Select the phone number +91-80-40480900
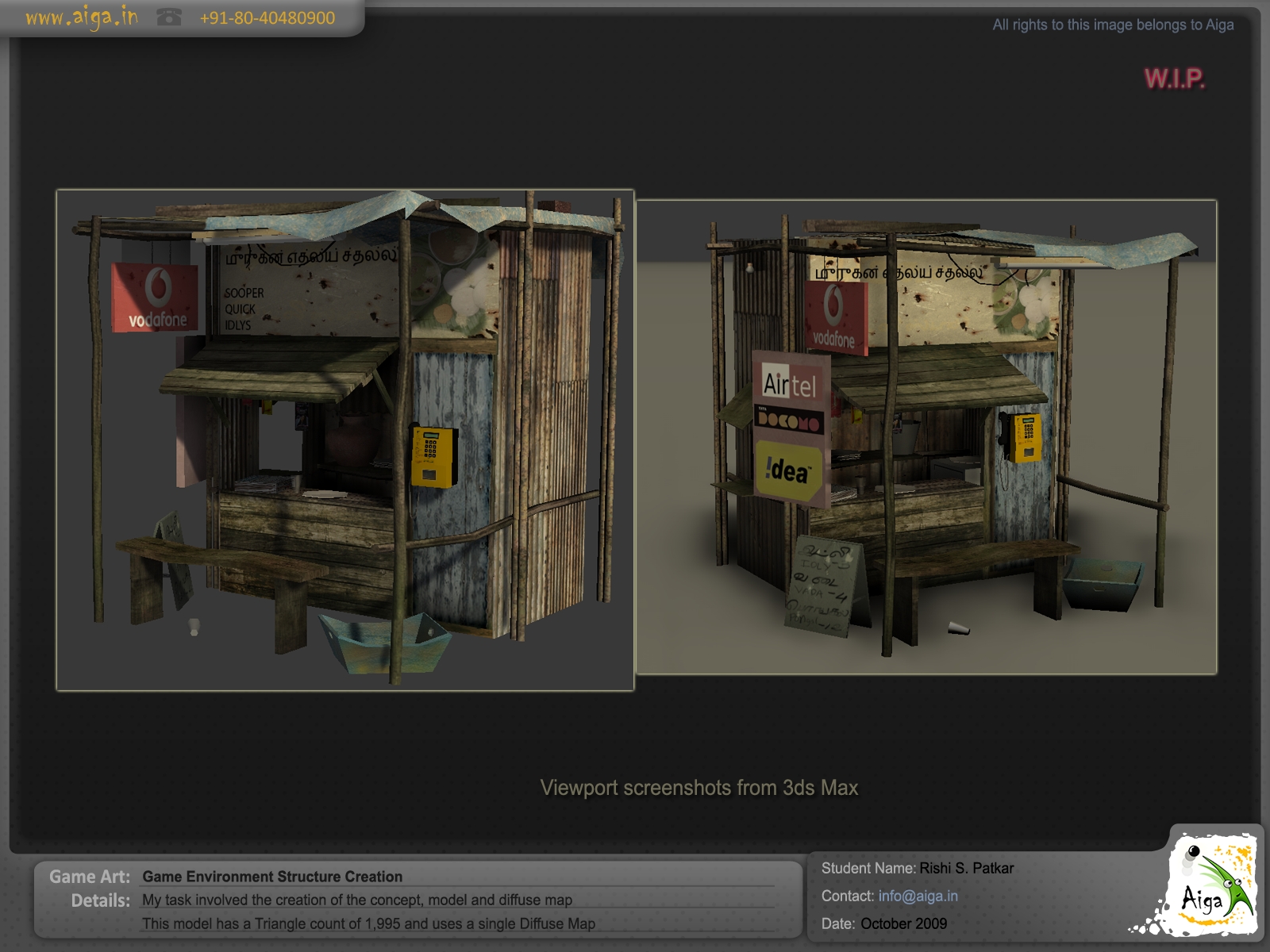This screenshot has width=1270, height=952. coord(267,18)
